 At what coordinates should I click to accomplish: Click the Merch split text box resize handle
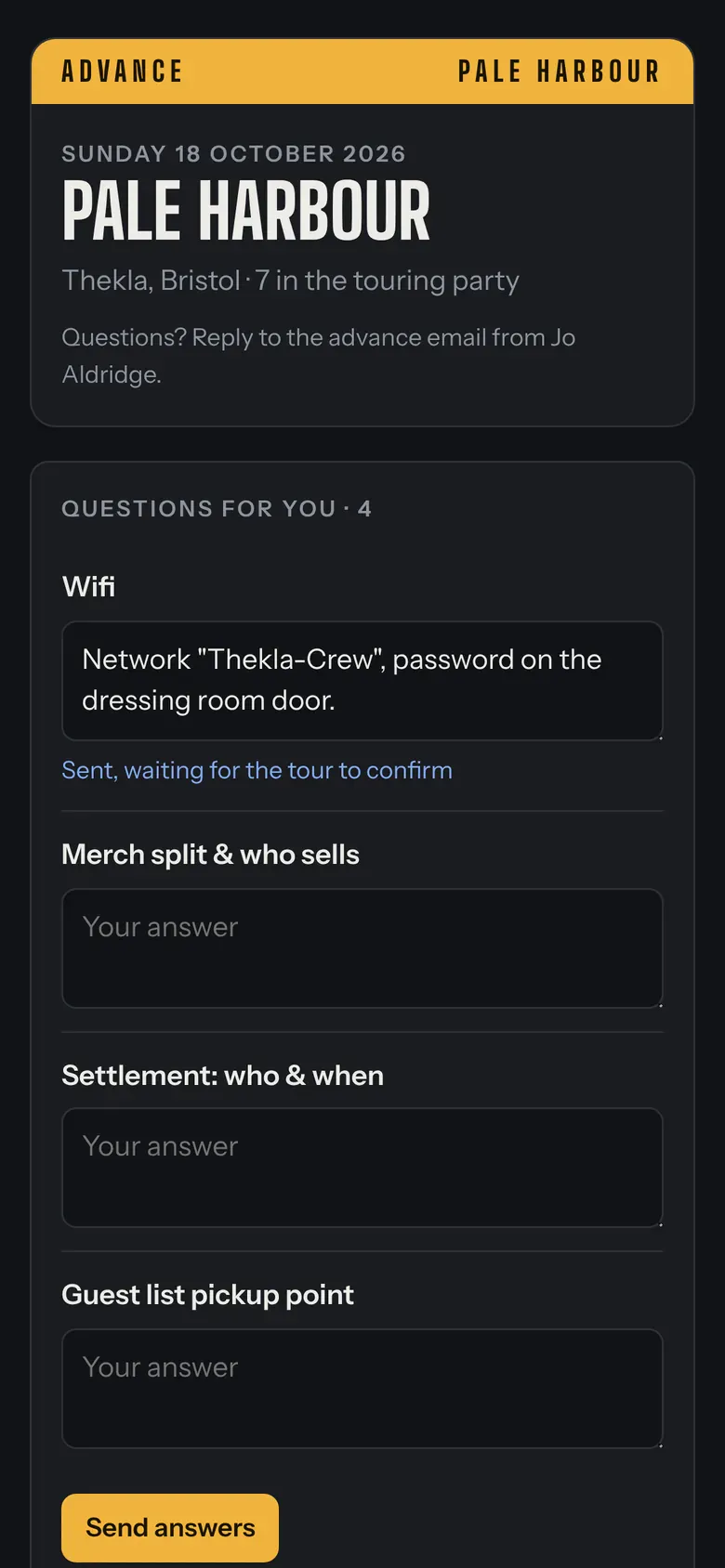tap(659, 1003)
